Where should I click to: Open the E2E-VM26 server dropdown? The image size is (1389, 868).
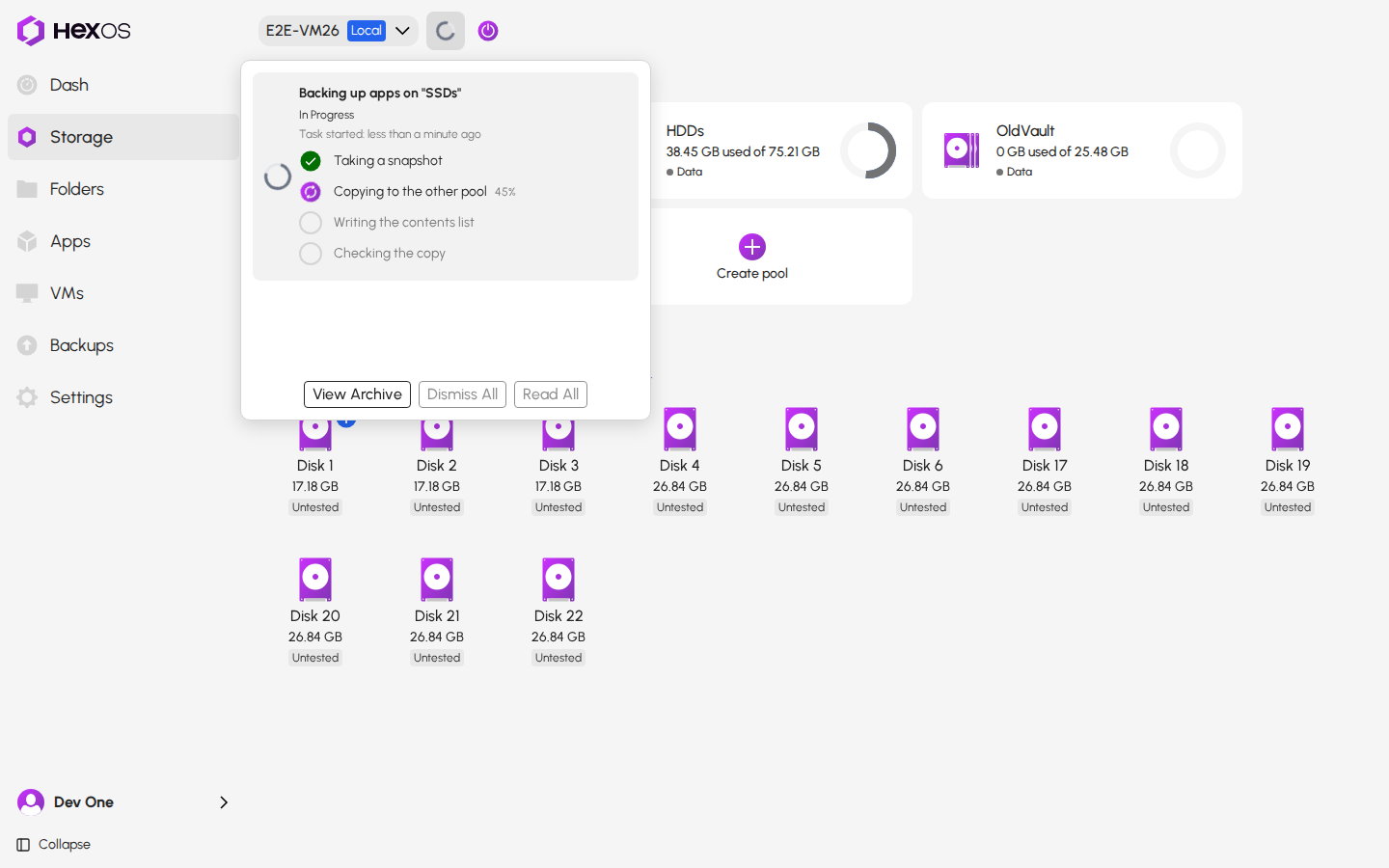(x=338, y=31)
